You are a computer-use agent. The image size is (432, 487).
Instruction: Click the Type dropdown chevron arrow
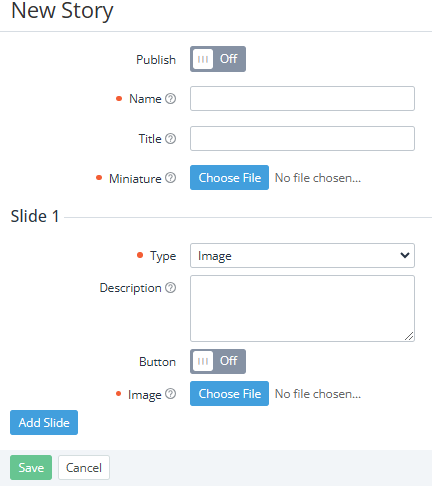(x=405, y=255)
